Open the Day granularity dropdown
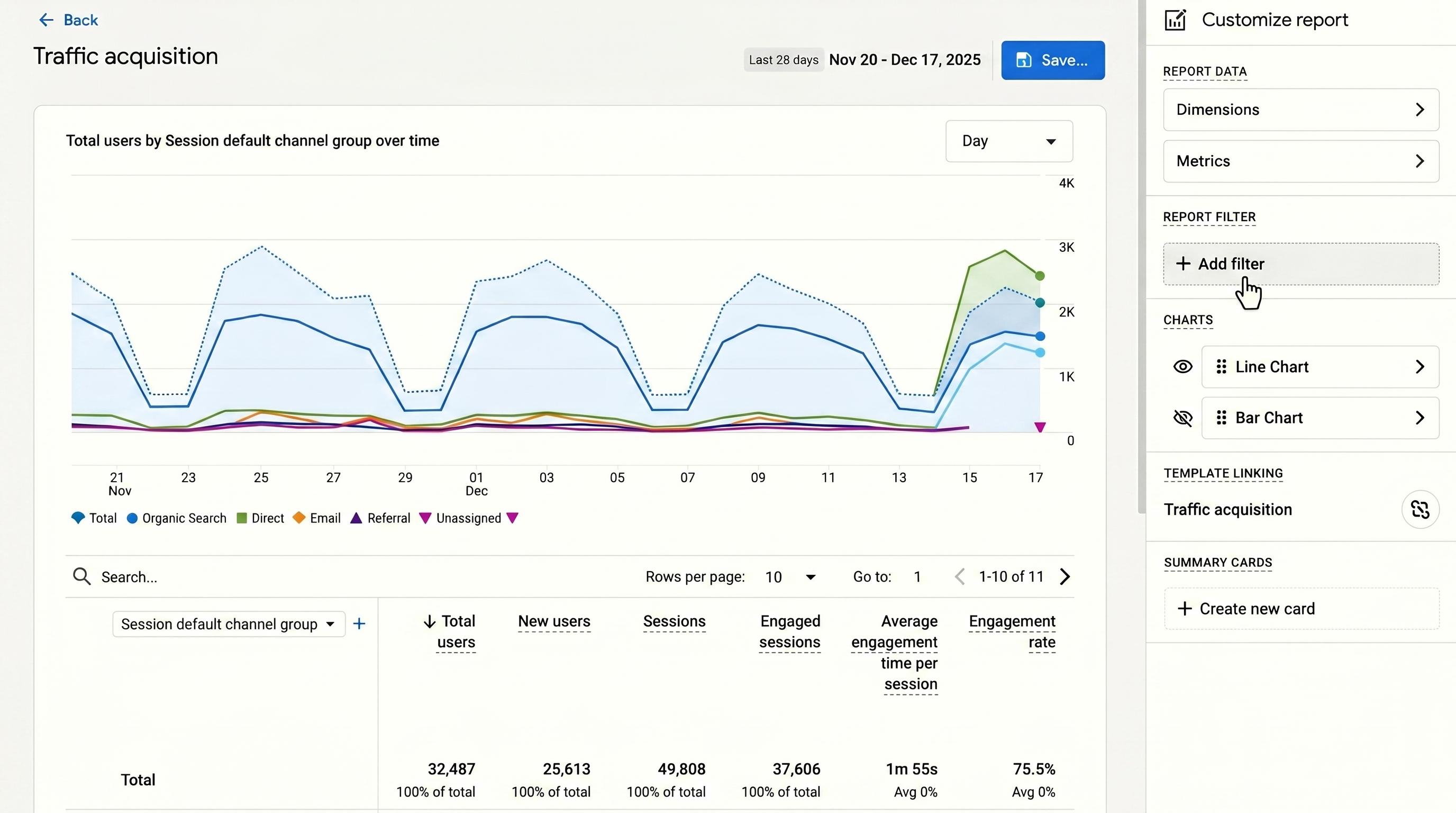 1009,141
